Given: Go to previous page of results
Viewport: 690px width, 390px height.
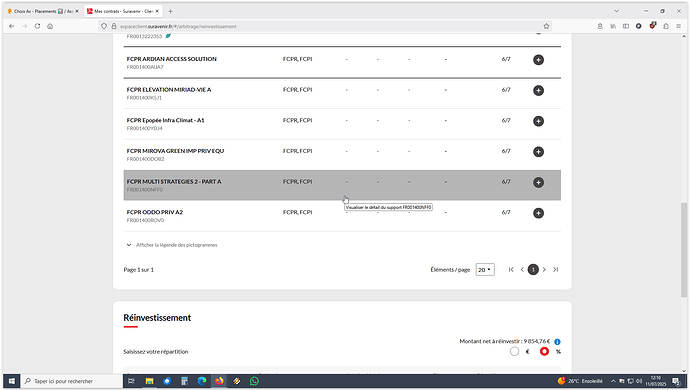Looking at the screenshot, I should (522, 269).
